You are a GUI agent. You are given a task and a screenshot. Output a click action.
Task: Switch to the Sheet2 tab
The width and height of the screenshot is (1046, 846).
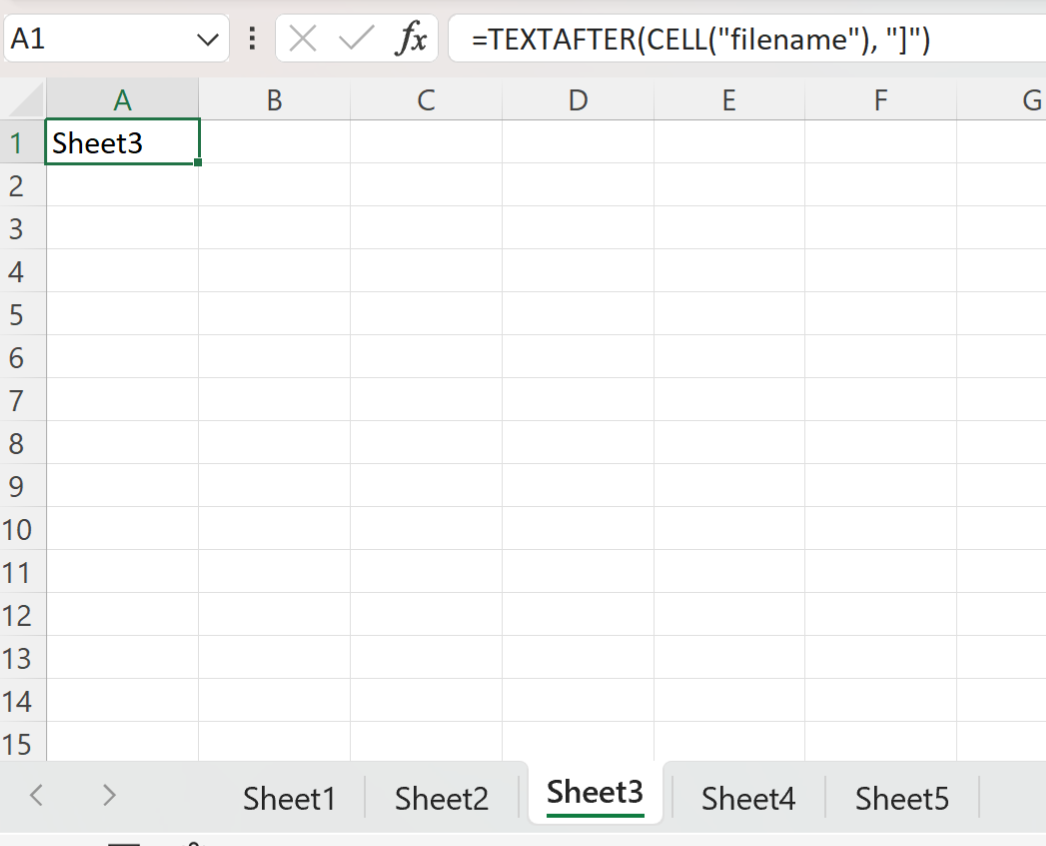(x=441, y=795)
